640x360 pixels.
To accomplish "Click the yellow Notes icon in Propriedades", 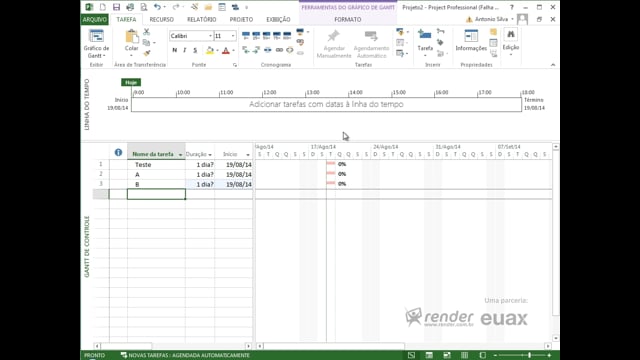I will point(493,32).
